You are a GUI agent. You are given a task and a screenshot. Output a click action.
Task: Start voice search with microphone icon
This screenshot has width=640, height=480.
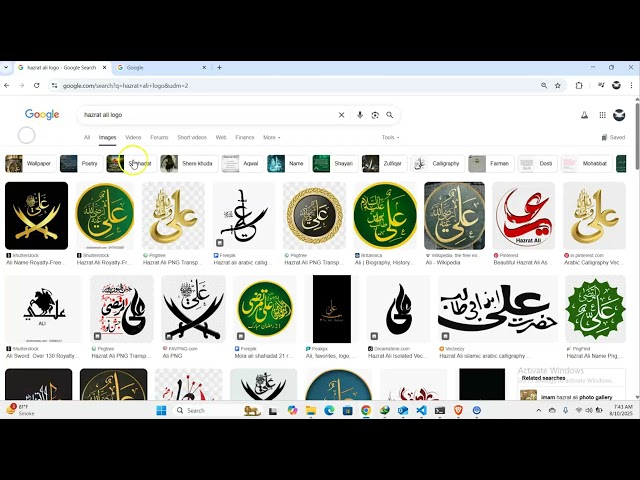[360, 115]
